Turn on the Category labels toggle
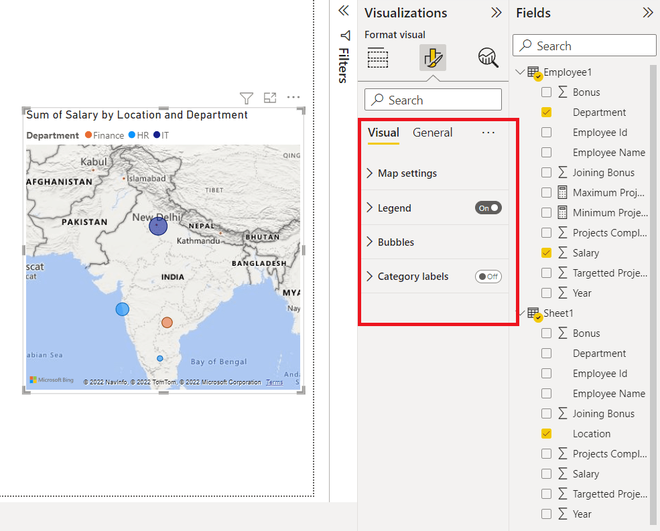The width and height of the screenshot is (660, 531). tap(488, 276)
